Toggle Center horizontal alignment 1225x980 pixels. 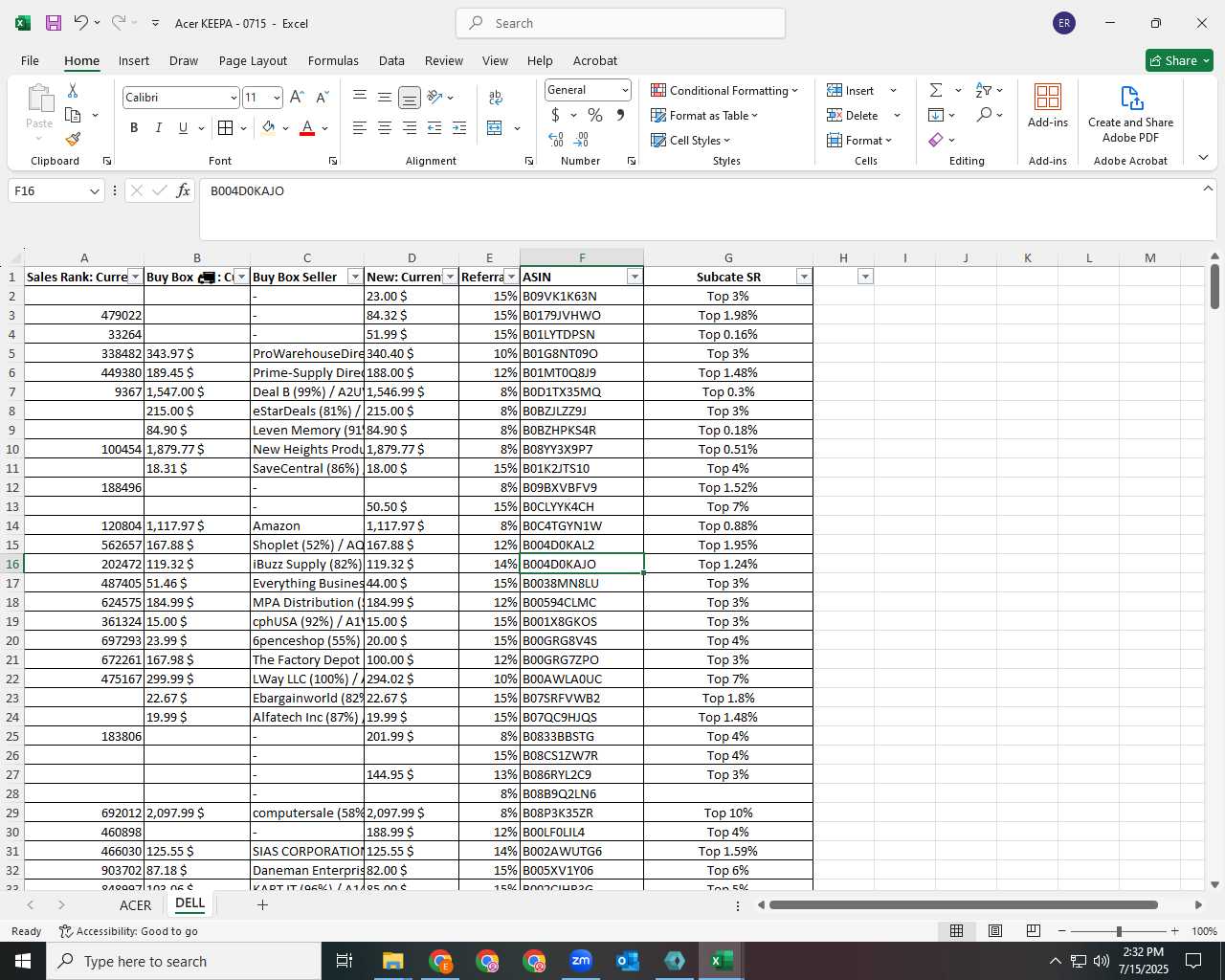385,128
